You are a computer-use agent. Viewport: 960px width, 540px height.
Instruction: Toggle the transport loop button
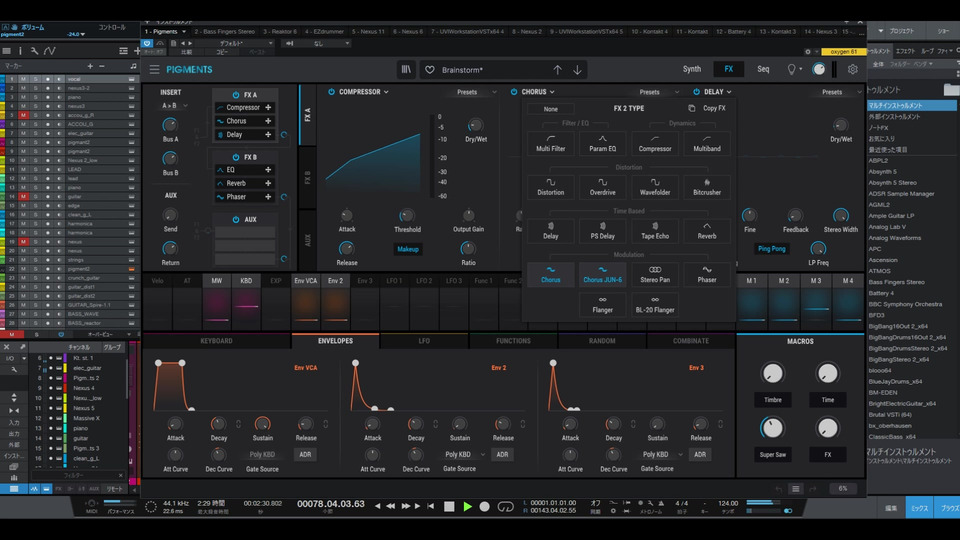(x=505, y=506)
